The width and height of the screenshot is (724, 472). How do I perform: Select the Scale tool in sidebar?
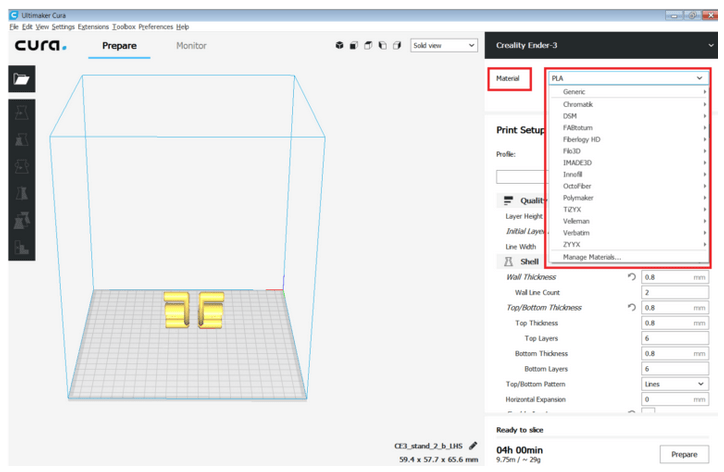point(22,139)
